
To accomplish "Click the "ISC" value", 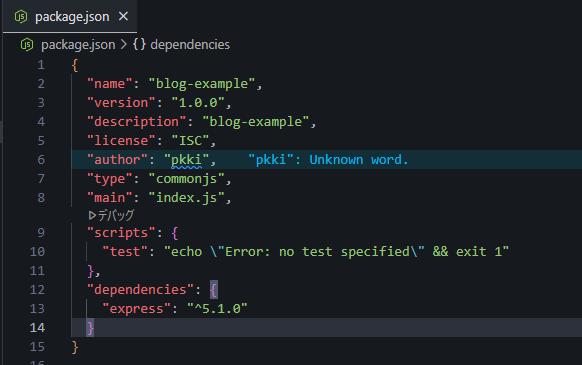I will tap(190, 141).
